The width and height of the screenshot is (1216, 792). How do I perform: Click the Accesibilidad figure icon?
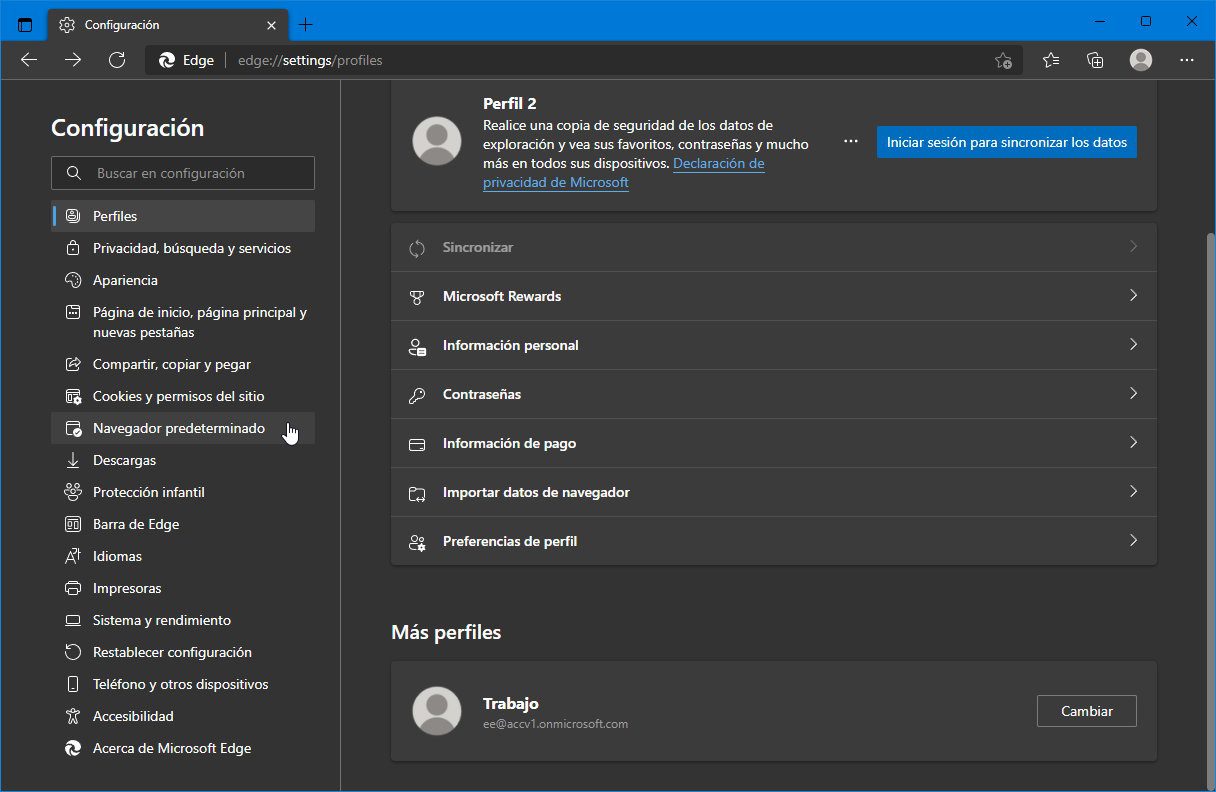(72, 716)
